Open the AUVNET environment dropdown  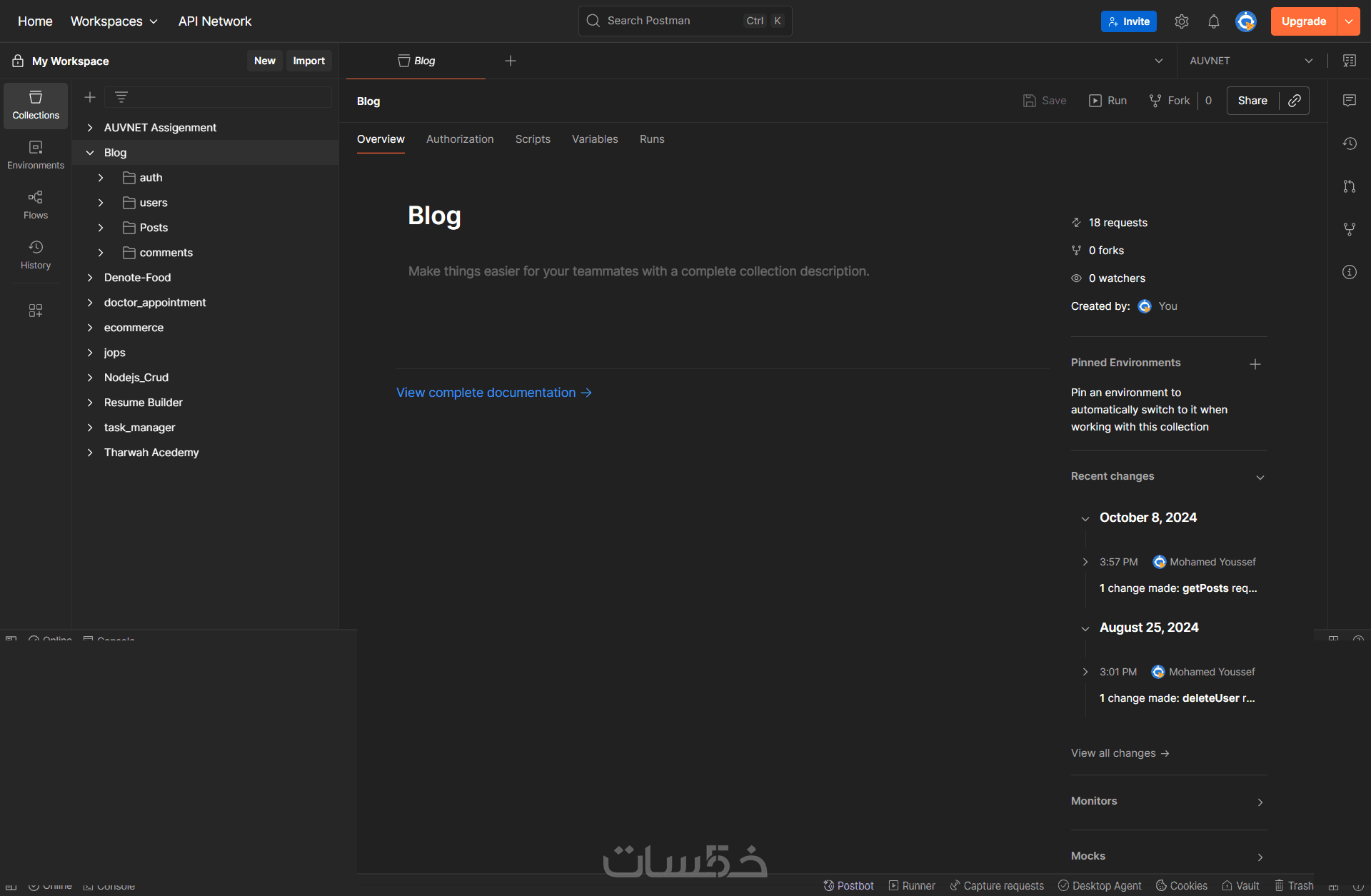pos(1251,61)
